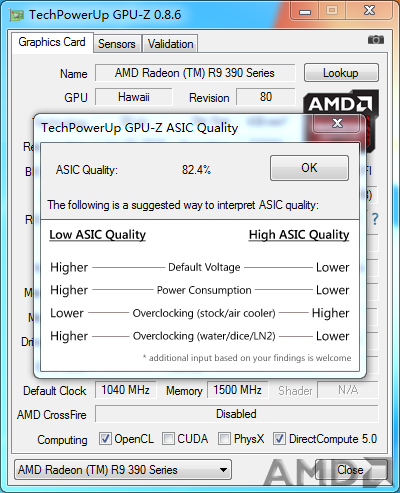This screenshot has width=400, height=493.
Task: Click the GPU selector dropdown arrow
Action: pyautogui.click(x=223, y=470)
